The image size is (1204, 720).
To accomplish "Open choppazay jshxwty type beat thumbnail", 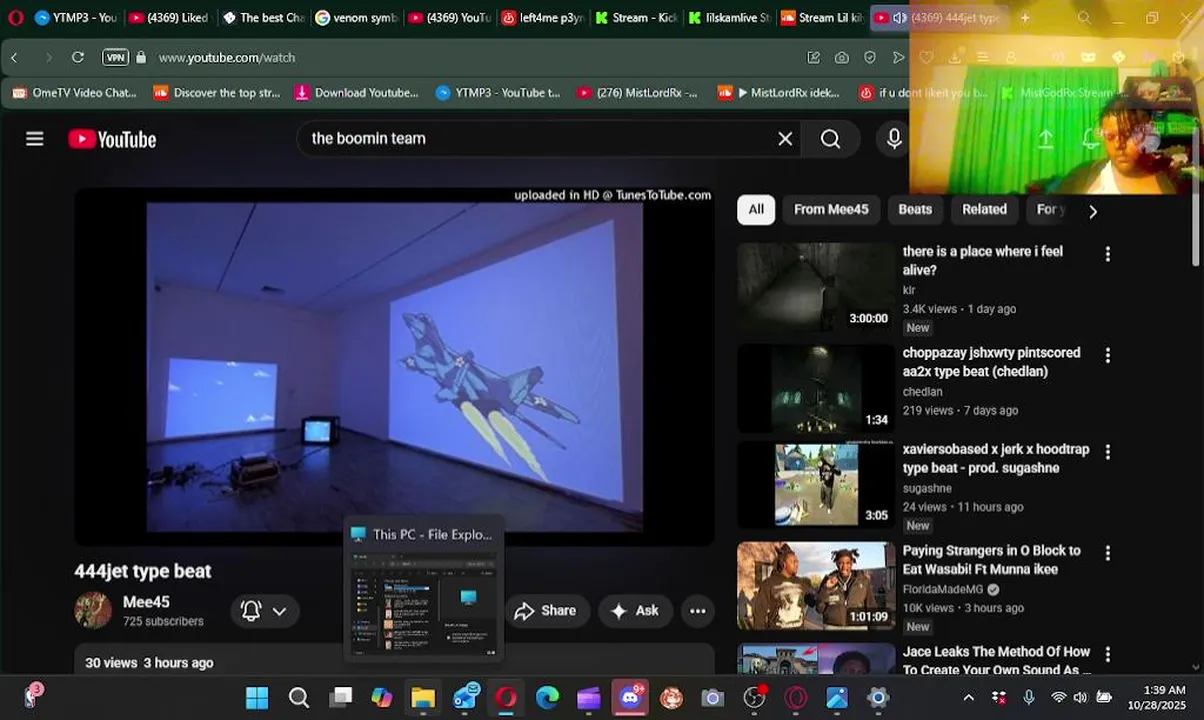I will tap(817, 389).
